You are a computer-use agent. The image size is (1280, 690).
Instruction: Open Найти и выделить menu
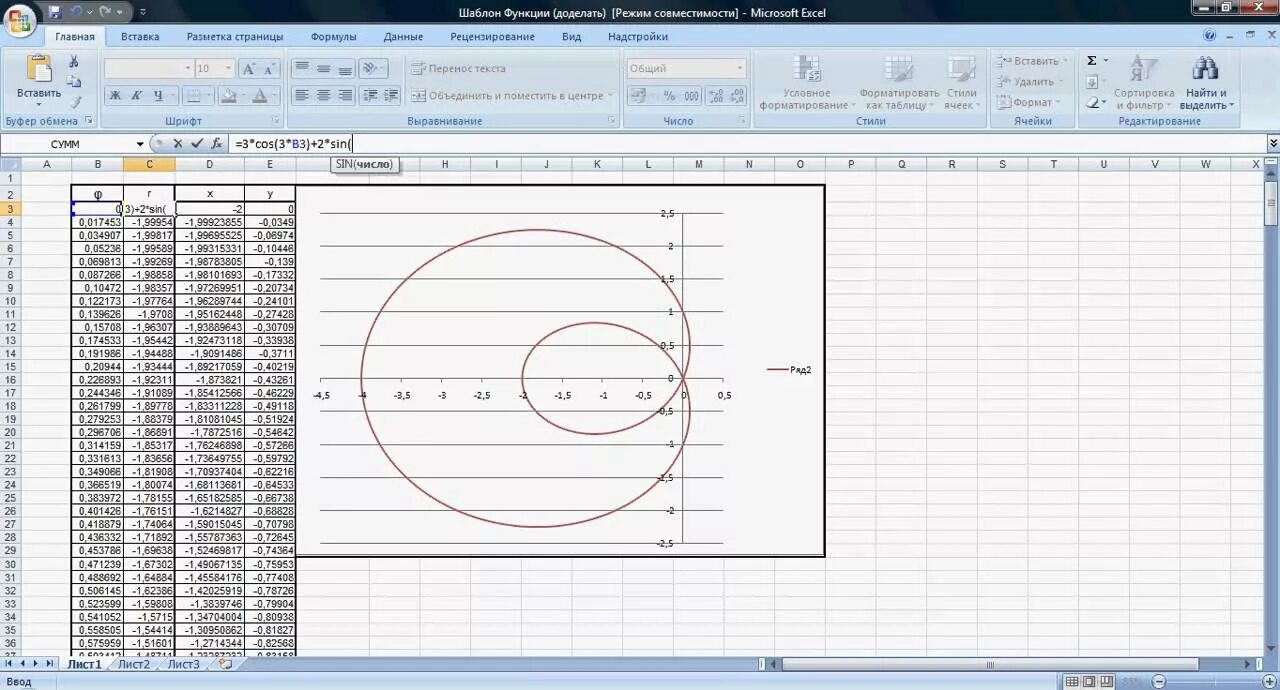click(1206, 82)
